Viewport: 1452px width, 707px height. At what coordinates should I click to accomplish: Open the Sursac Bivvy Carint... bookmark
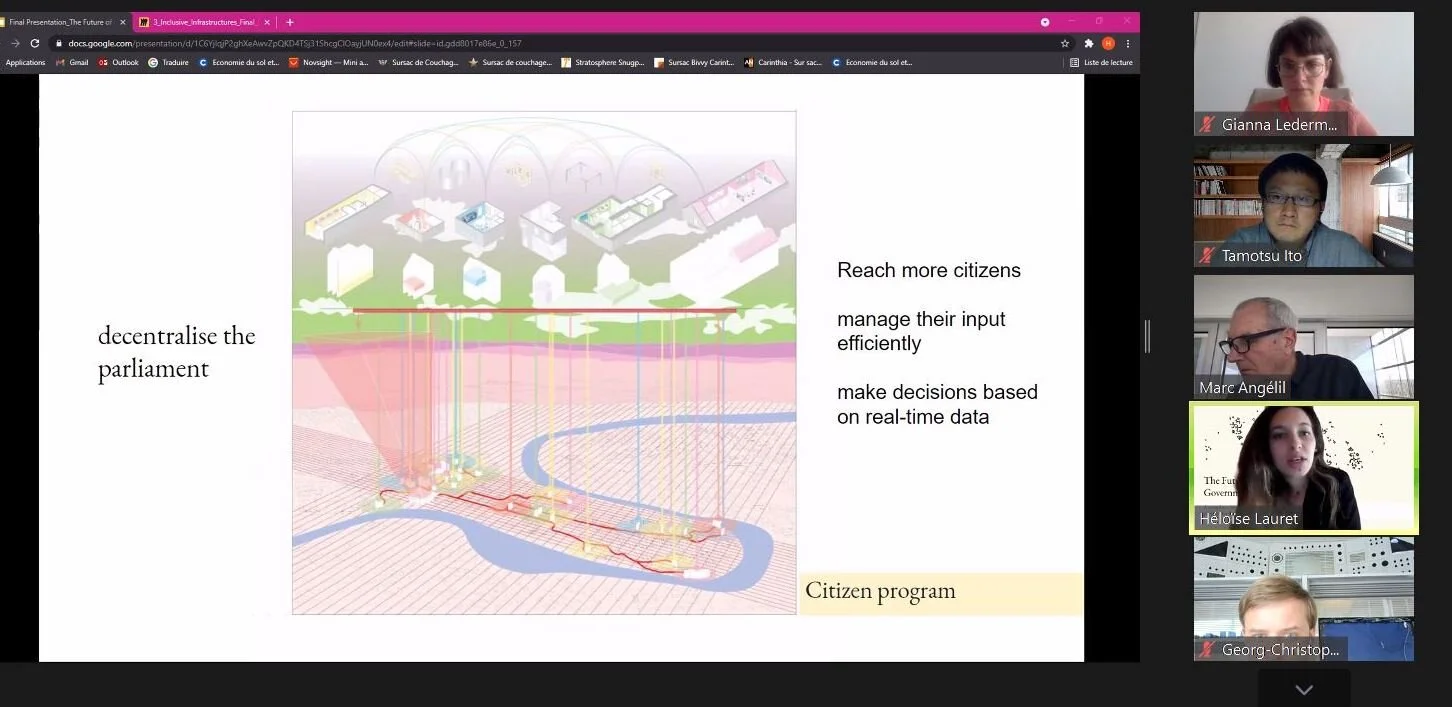click(x=694, y=62)
